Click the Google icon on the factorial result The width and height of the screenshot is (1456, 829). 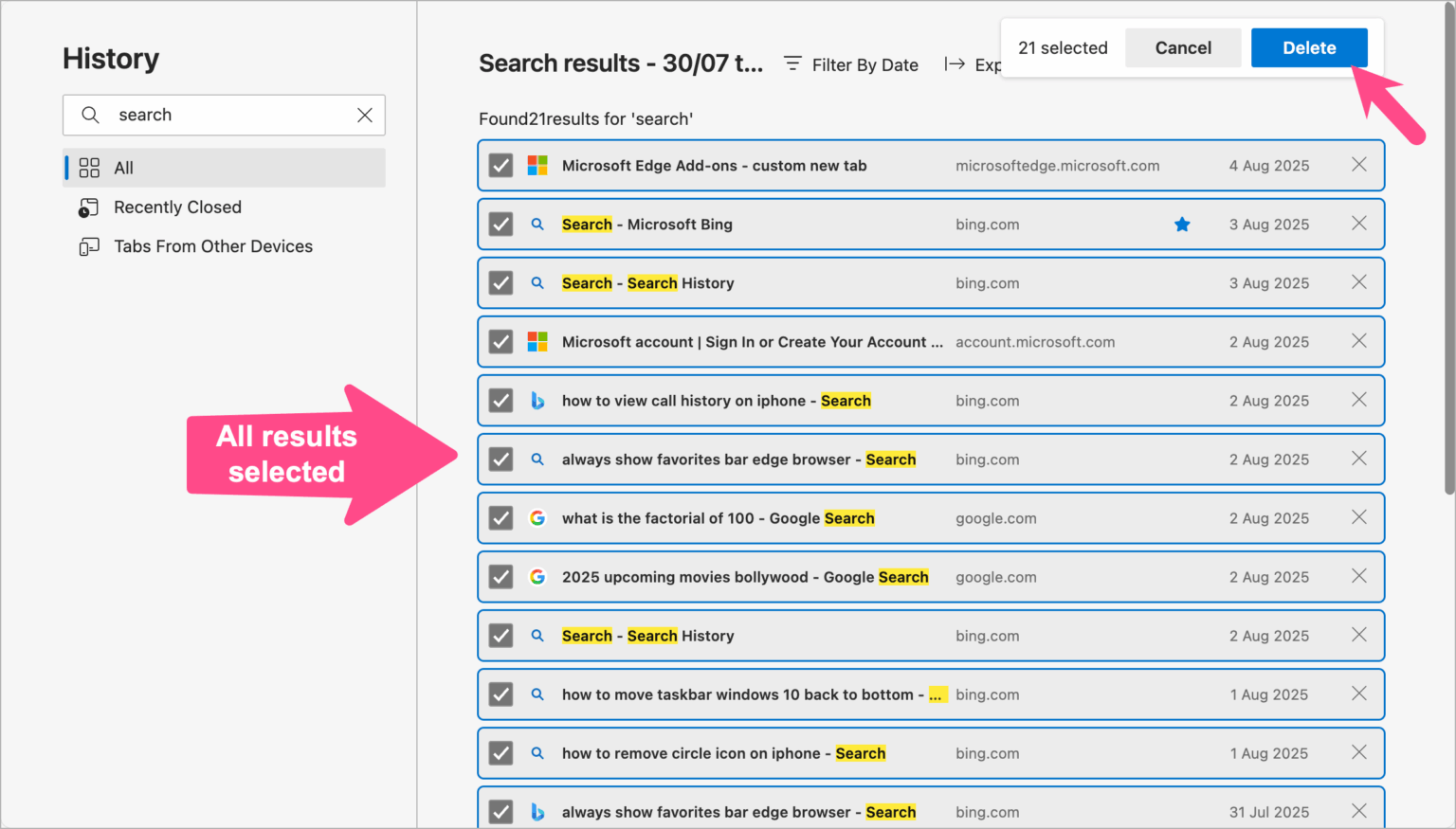click(x=537, y=518)
